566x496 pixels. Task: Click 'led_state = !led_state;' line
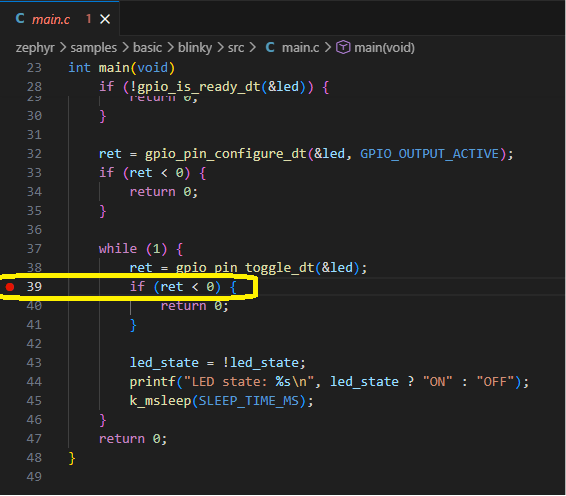(x=218, y=363)
